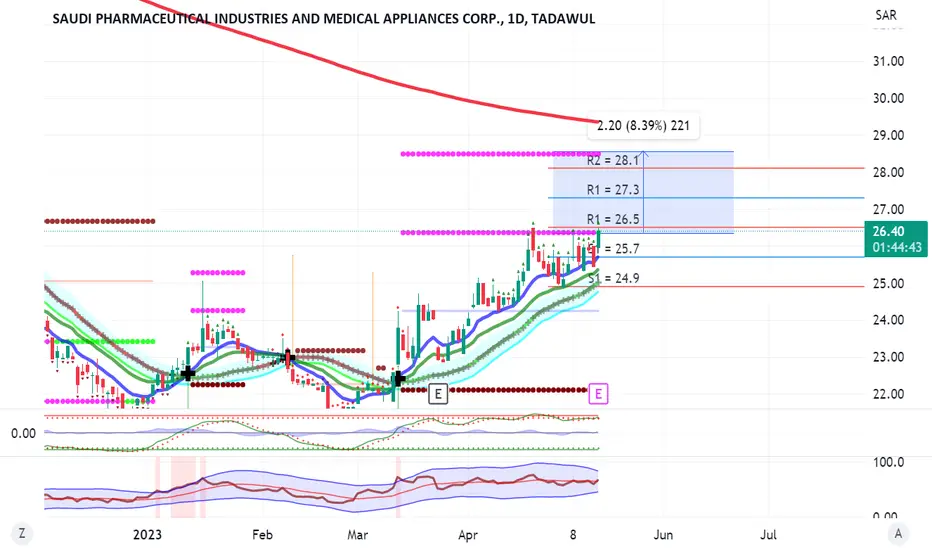Click the 22.00 price axis label
The image size is (932, 550).
pos(888,394)
